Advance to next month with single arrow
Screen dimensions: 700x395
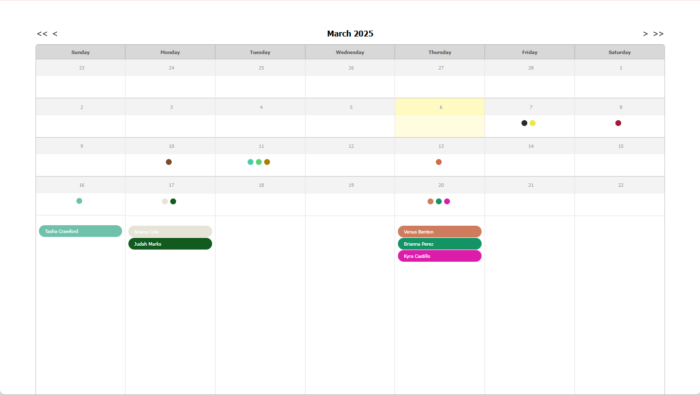645,34
